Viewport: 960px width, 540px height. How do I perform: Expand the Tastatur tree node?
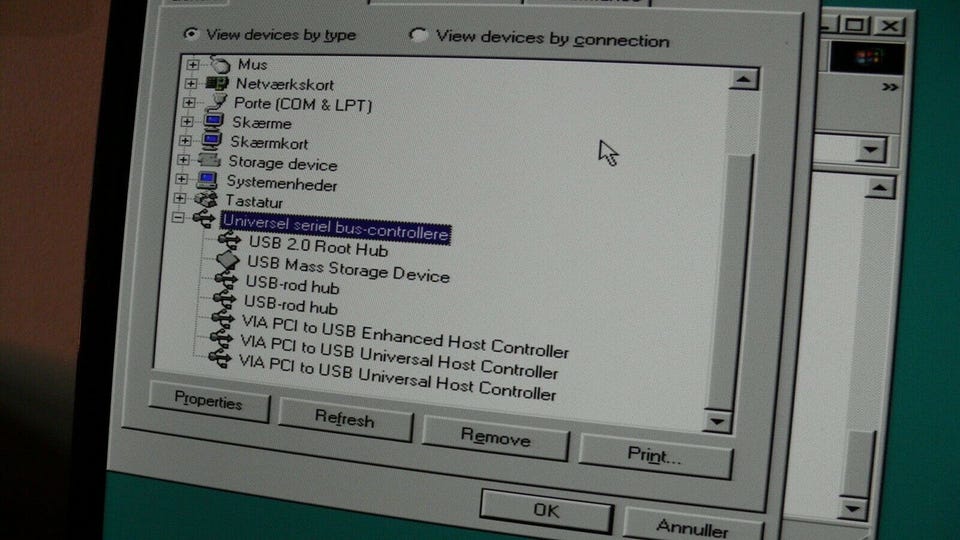180,198
